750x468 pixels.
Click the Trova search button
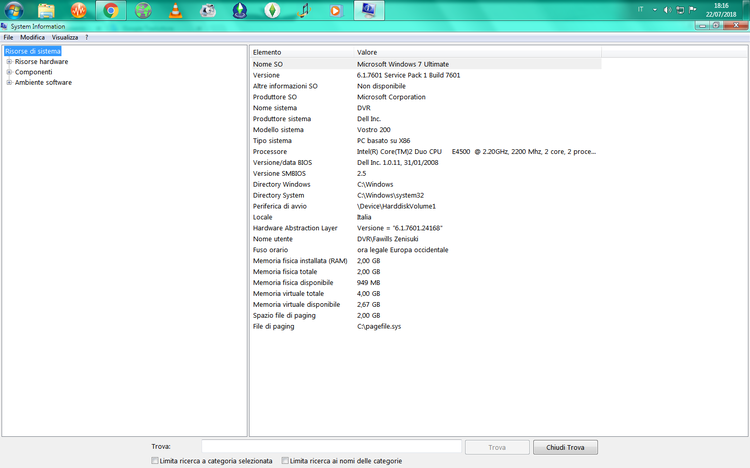[x=497, y=447]
